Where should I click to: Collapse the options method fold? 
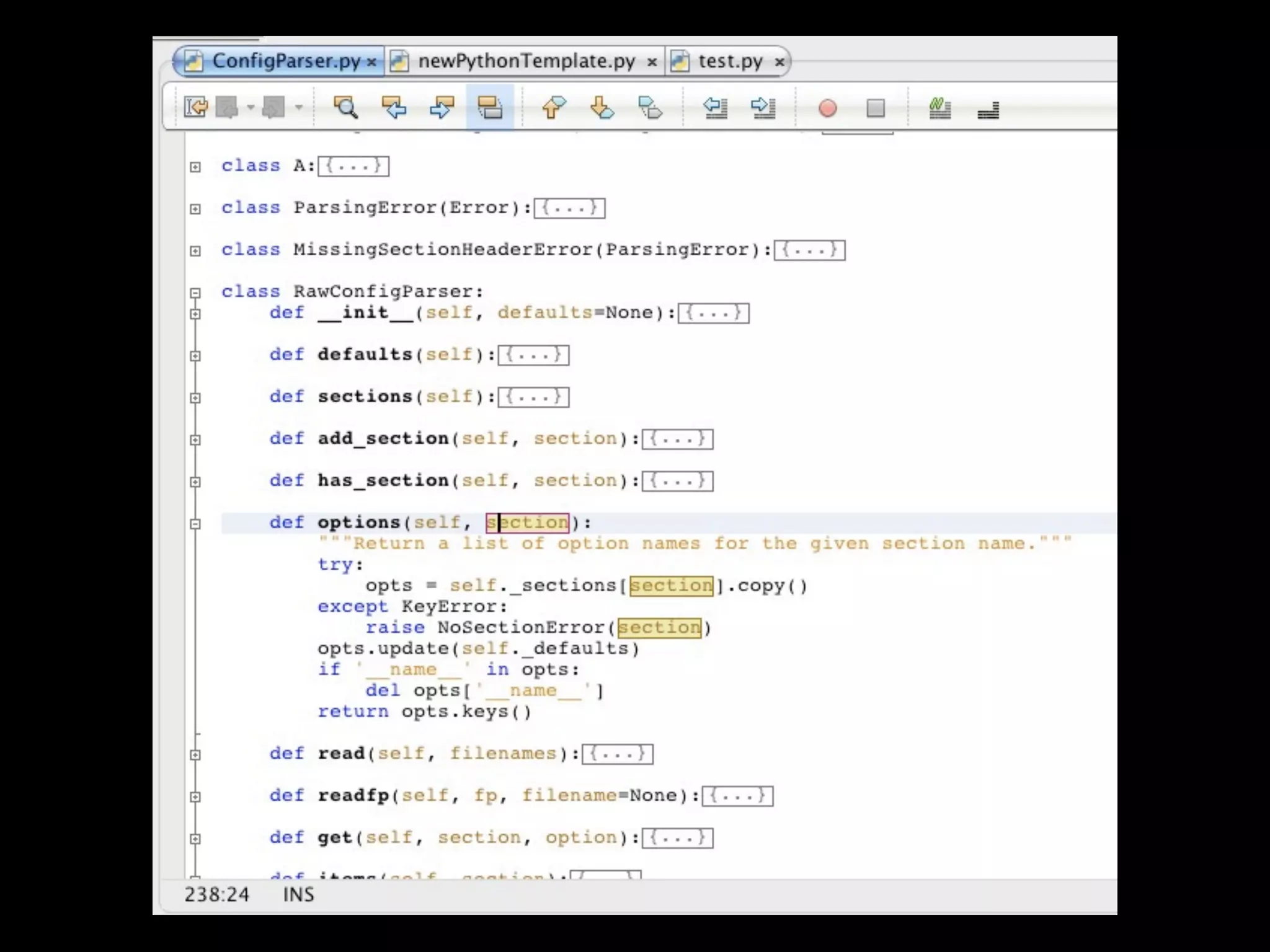195,524
